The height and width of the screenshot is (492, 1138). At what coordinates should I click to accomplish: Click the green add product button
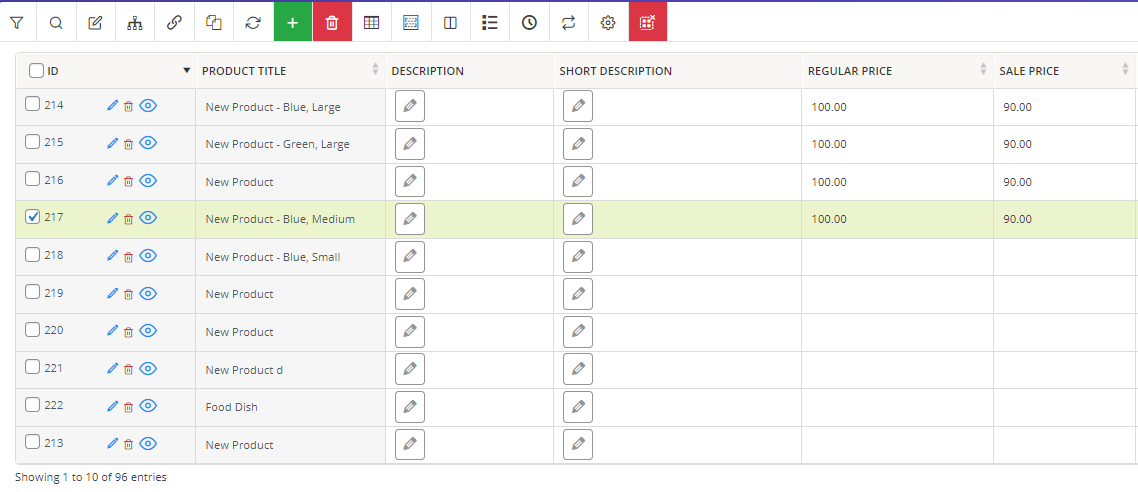tap(292, 22)
